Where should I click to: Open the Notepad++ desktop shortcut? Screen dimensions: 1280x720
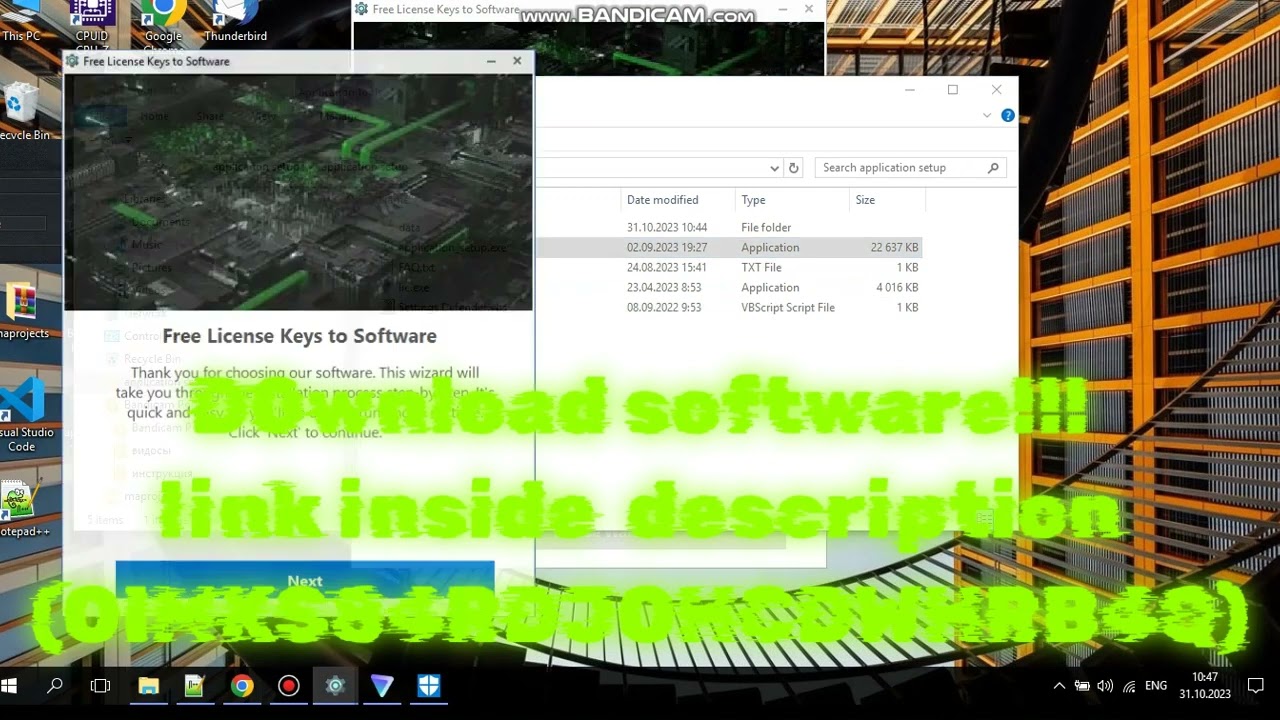[22, 510]
